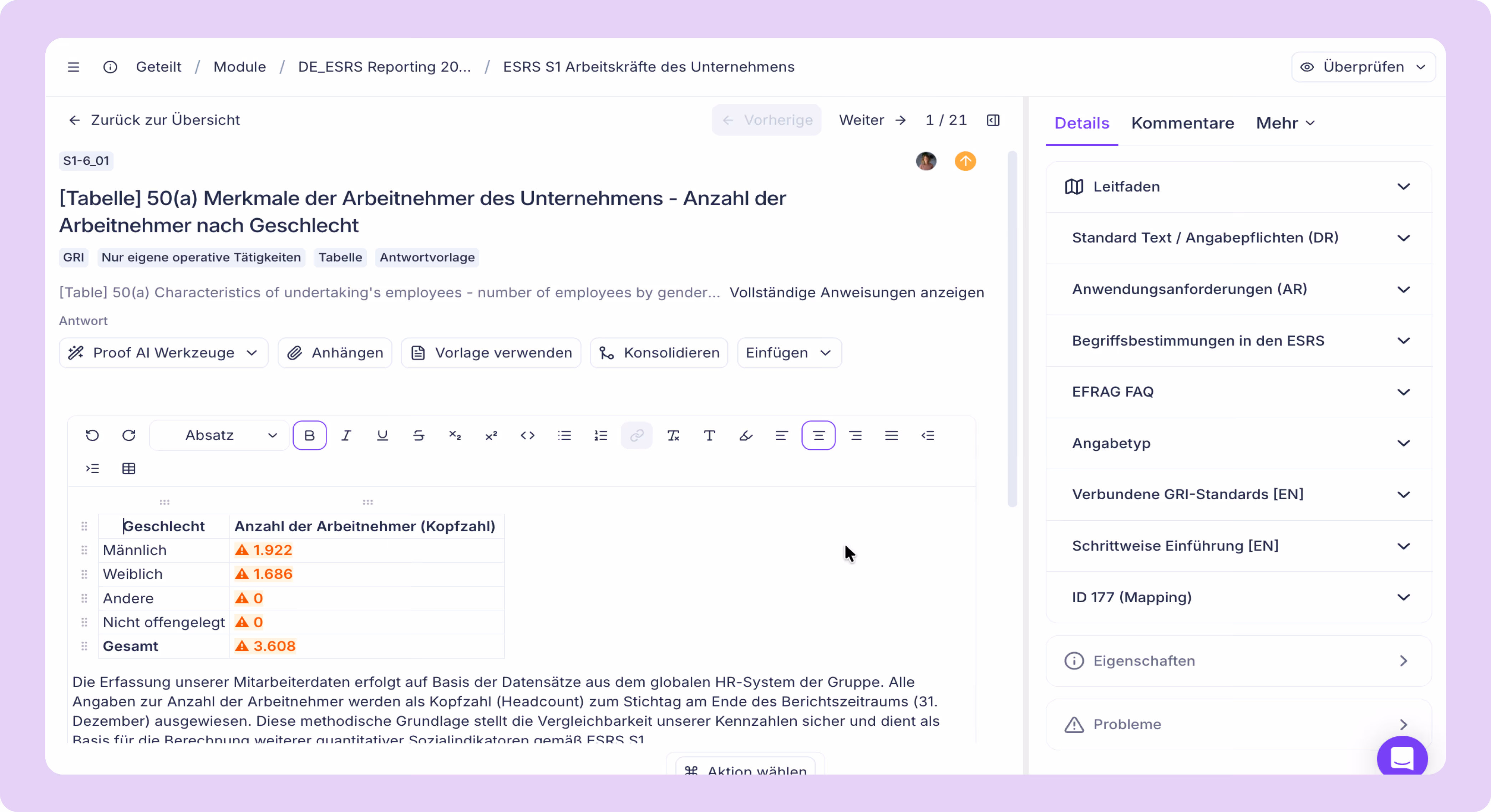Click the Anhängen button

click(x=335, y=353)
